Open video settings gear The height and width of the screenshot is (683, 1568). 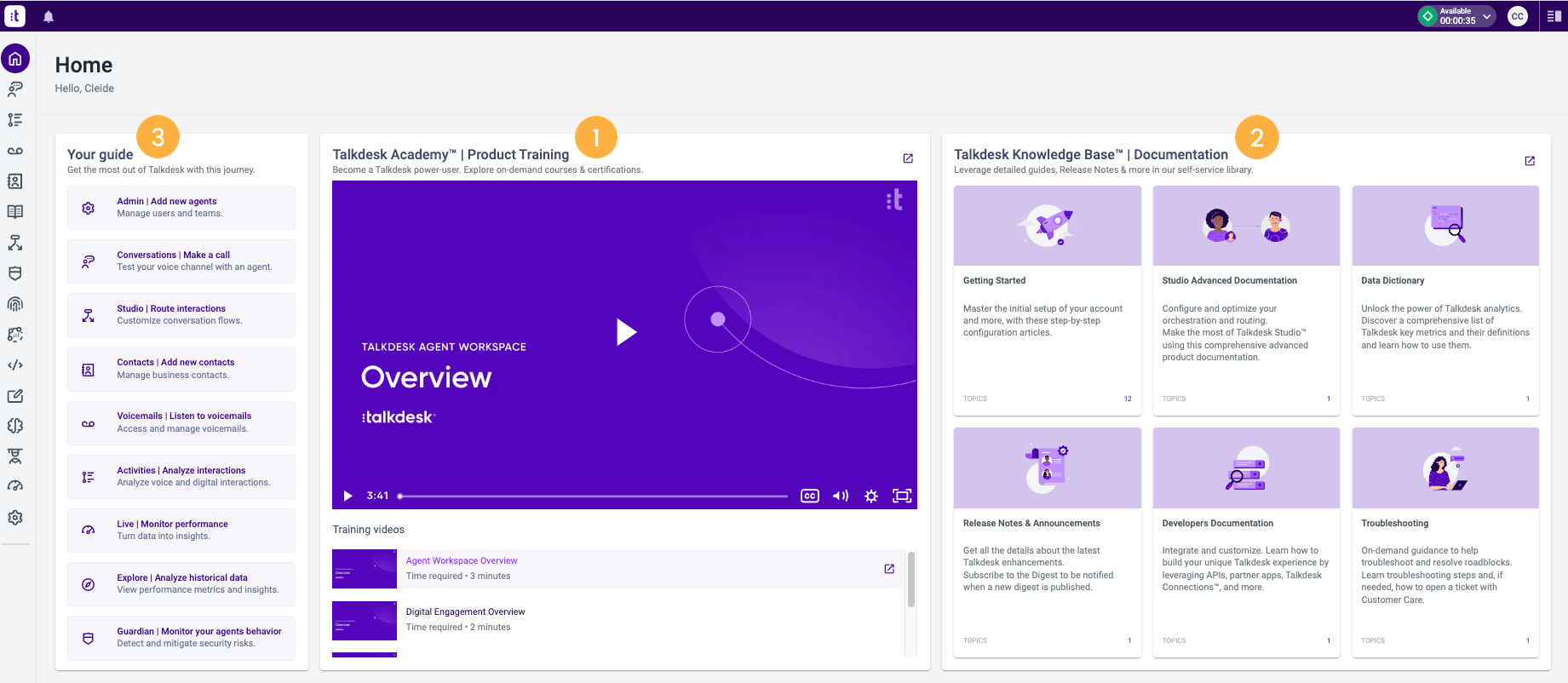pyautogui.click(x=871, y=496)
